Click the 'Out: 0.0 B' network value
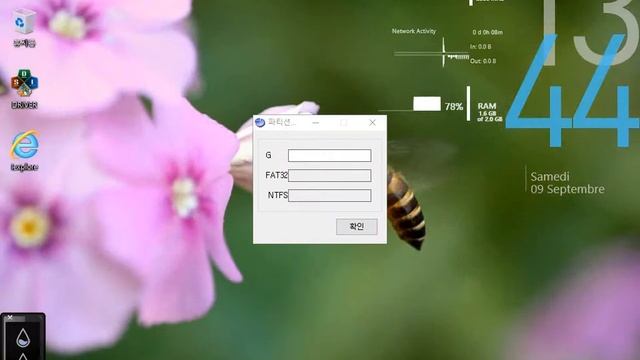 483,61
